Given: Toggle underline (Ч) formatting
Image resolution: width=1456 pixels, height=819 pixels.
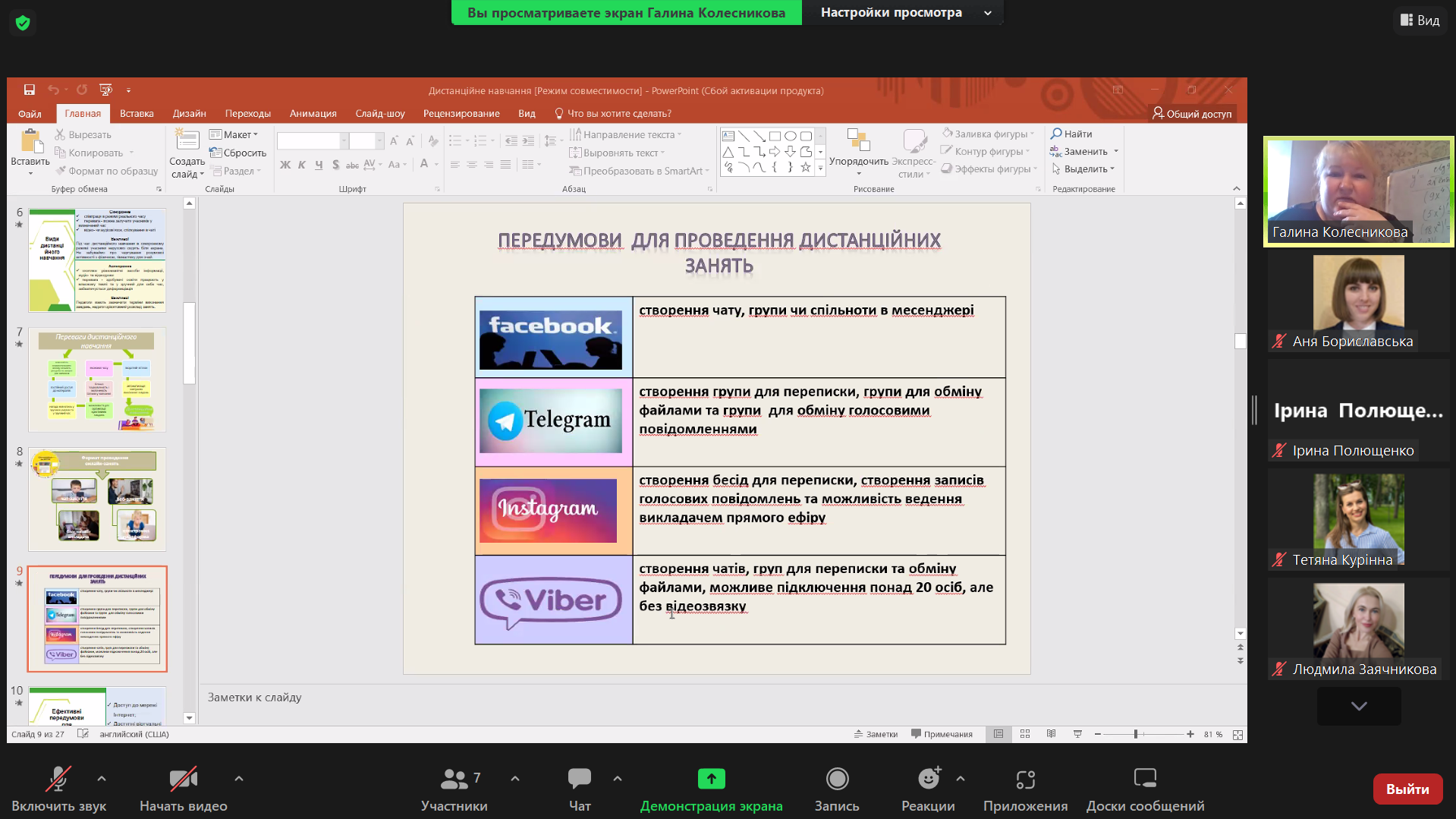Looking at the screenshot, I should pos(319,165).
